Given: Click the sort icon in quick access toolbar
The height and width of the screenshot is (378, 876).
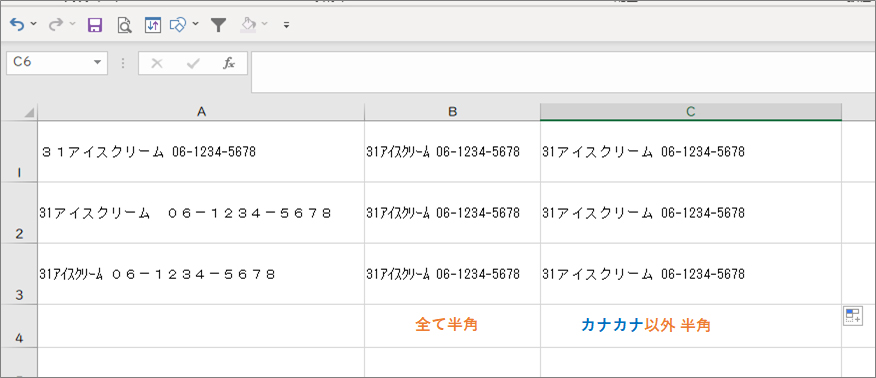Looking at the screenshot, I should coord(153,25).
